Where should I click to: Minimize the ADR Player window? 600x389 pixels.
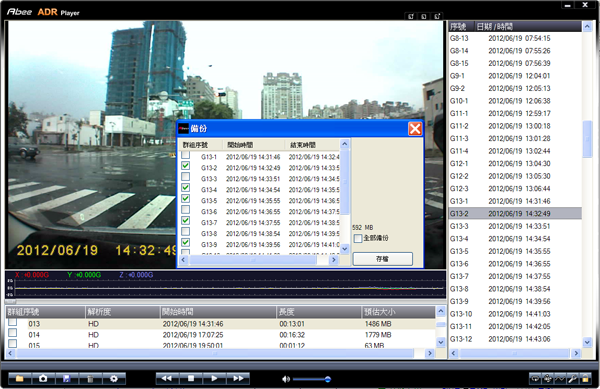click(567, 5)
